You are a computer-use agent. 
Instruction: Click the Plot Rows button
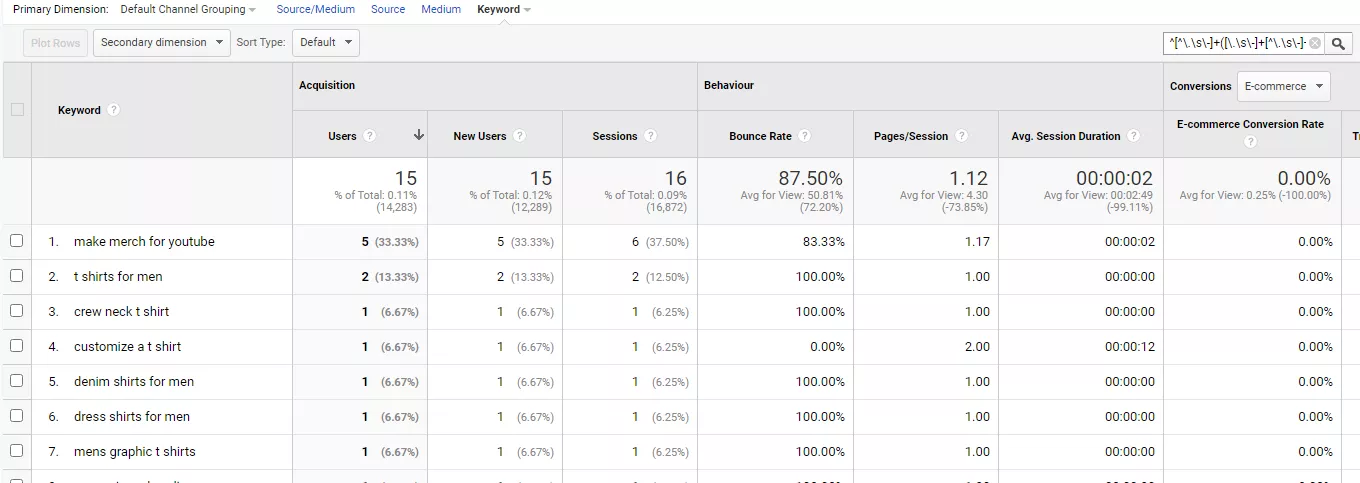click(55, 43)
